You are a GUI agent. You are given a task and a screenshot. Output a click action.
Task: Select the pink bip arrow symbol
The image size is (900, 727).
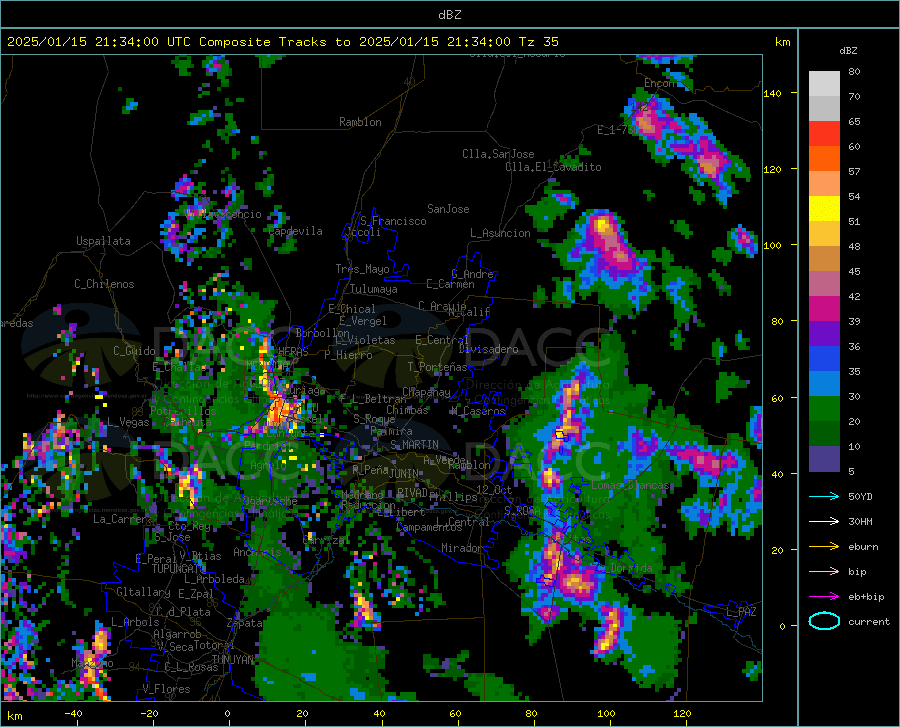pos(824,572)
